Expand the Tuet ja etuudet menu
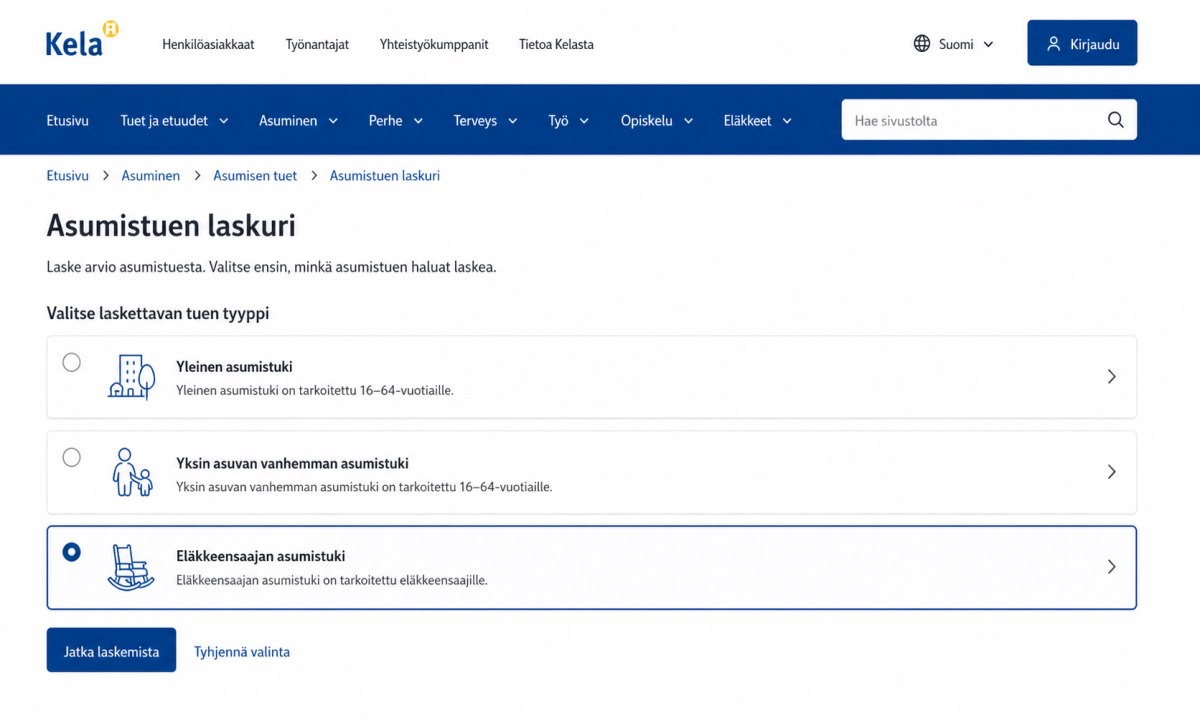Viewport: 1200px width, 720px height. pos(174,121)
